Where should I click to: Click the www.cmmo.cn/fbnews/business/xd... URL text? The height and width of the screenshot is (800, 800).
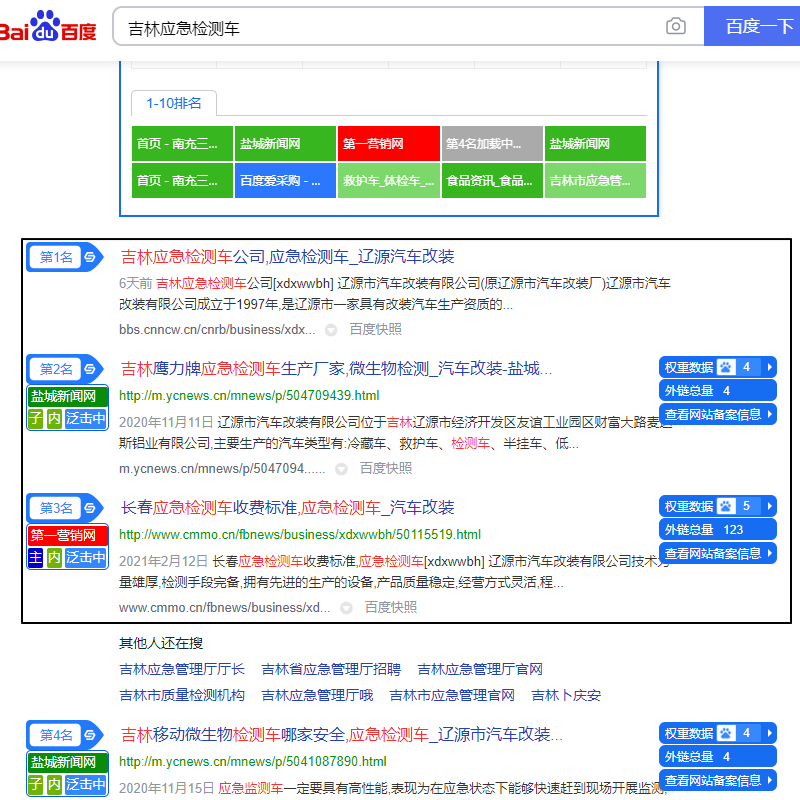click(224, 607)
